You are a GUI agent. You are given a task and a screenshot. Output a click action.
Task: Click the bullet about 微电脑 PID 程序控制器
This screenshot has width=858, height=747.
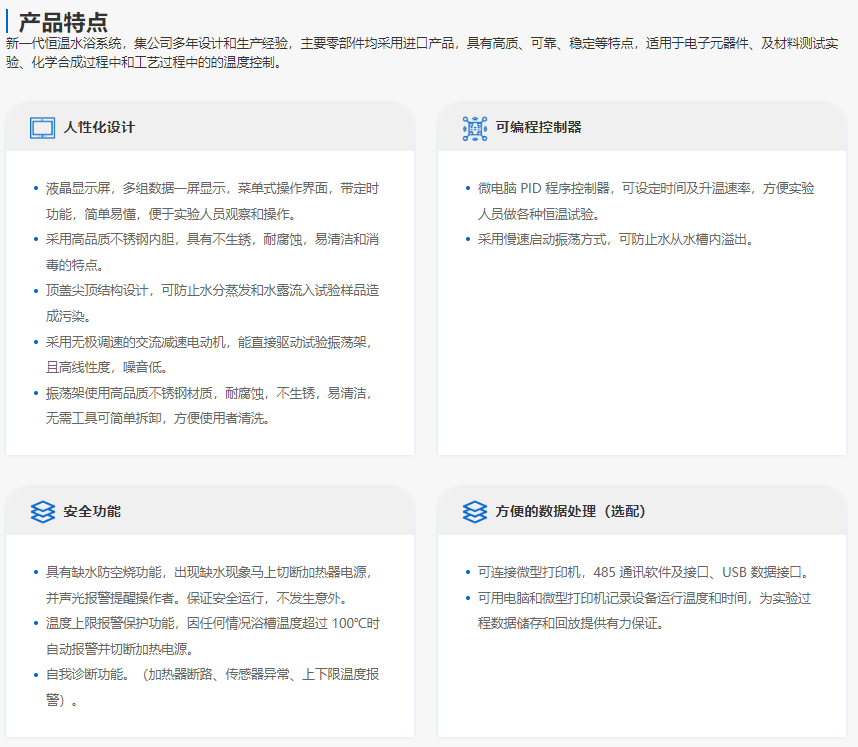point(645,200)
